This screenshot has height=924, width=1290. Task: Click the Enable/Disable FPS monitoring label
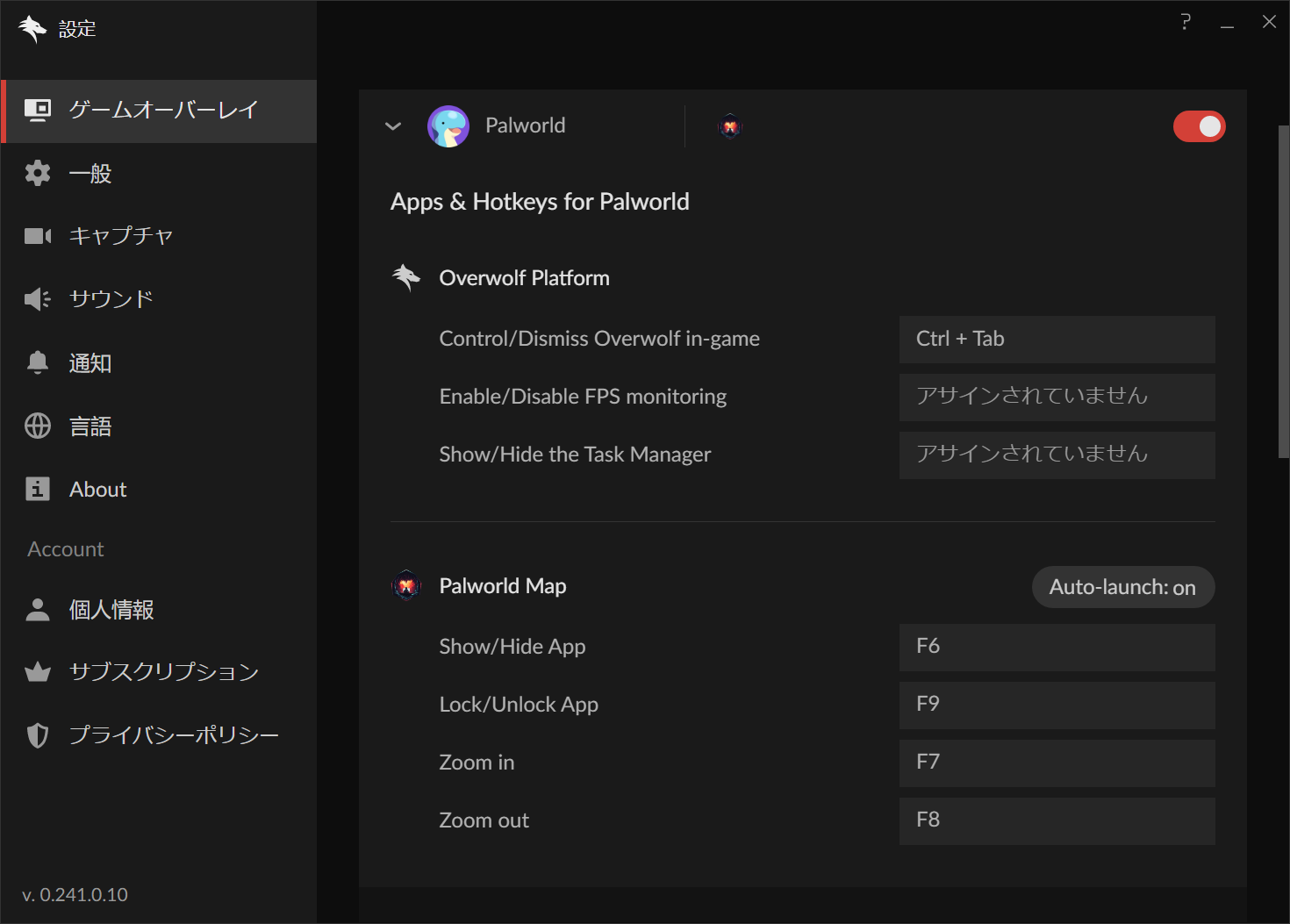tap(583, 397)
